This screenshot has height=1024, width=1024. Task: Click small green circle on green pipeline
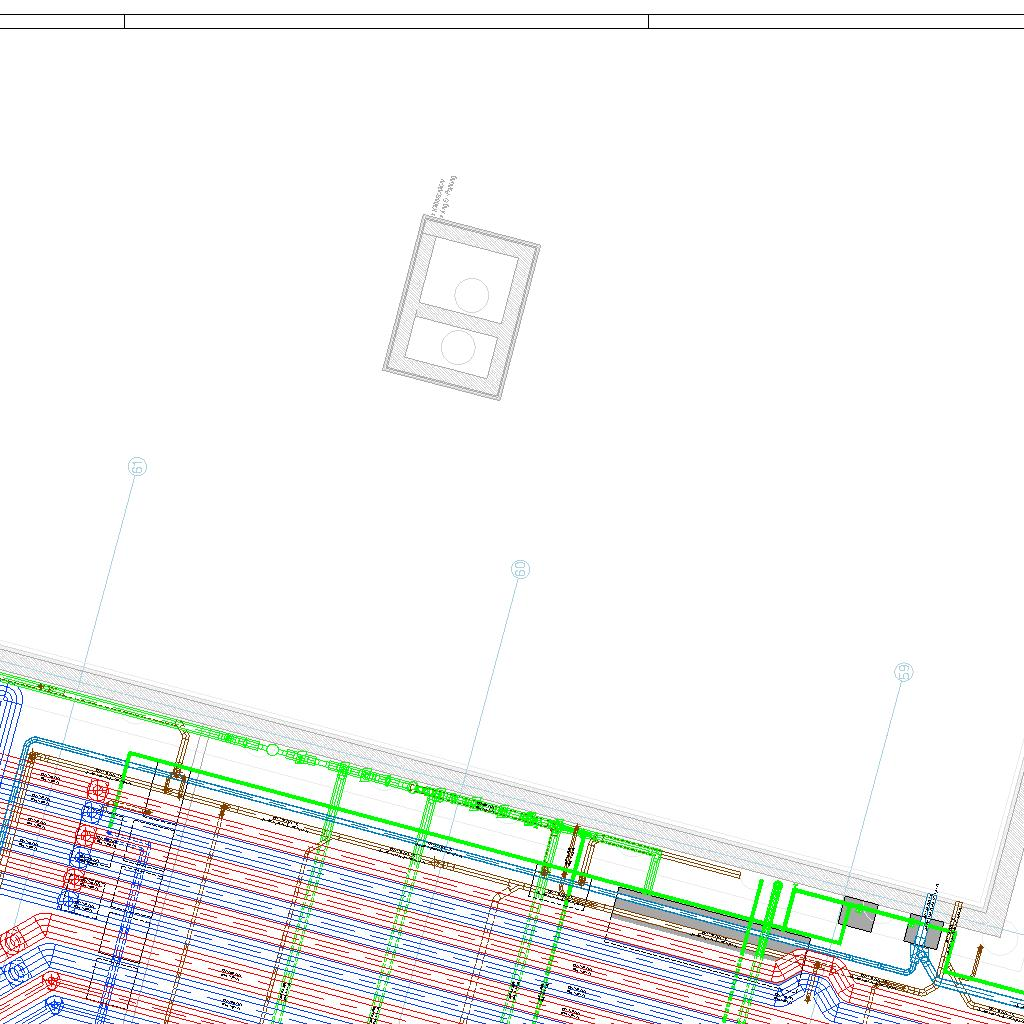click(272, 750)
